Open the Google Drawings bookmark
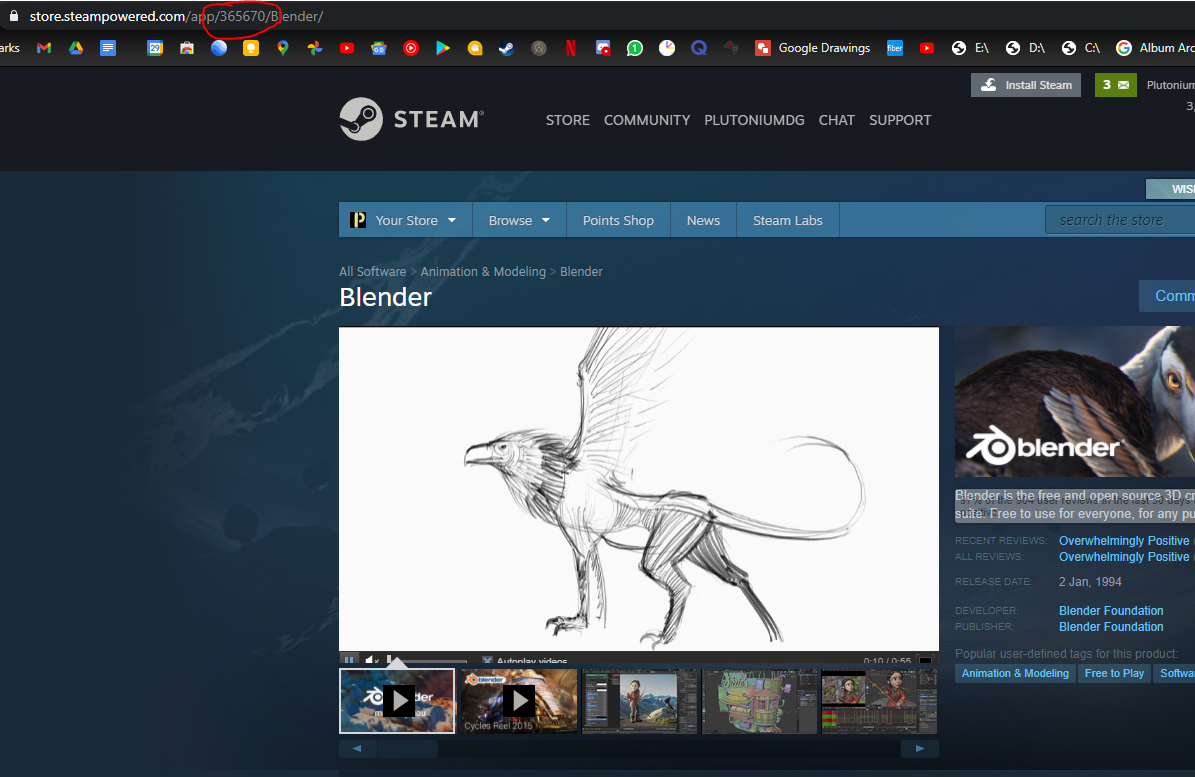This screenshot has width=1195, height=777. pos(812,48)
